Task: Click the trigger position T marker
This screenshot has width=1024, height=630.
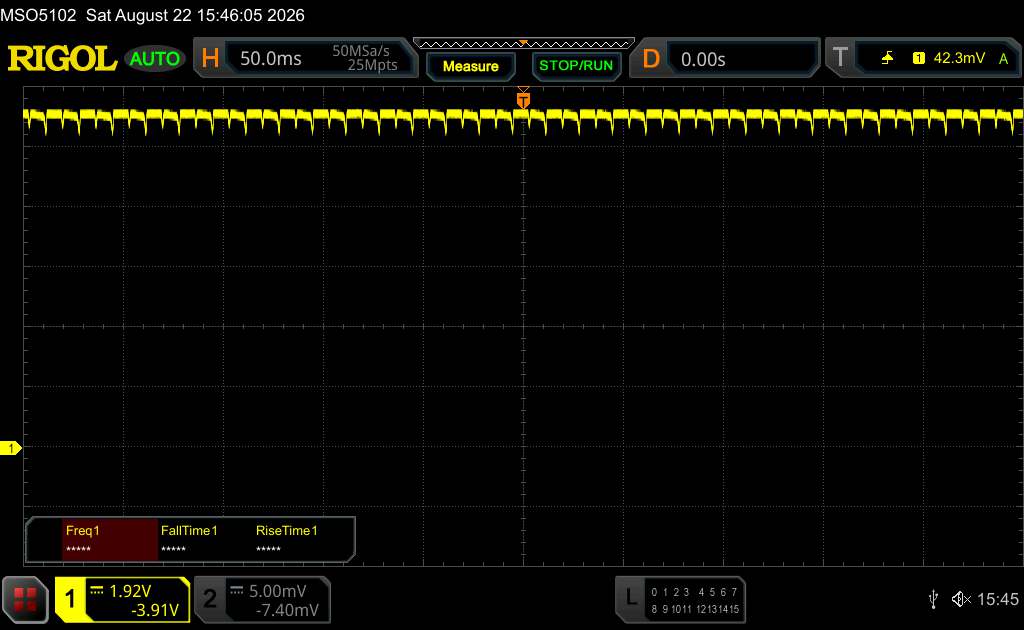Action: coord(523,99)
